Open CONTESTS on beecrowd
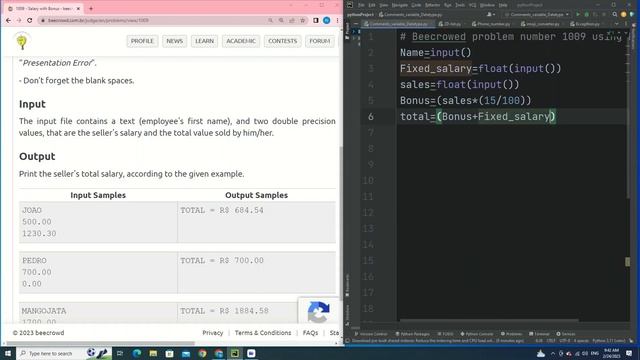 [x=282, y=41]
